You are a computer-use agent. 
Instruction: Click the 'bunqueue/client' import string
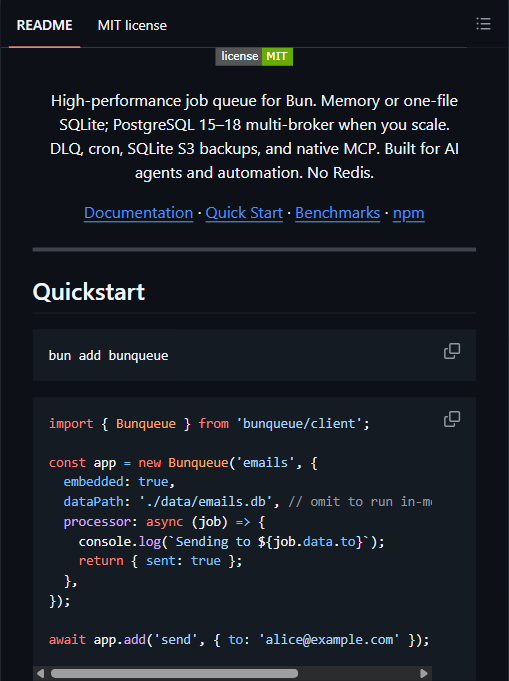pos(299,423)
